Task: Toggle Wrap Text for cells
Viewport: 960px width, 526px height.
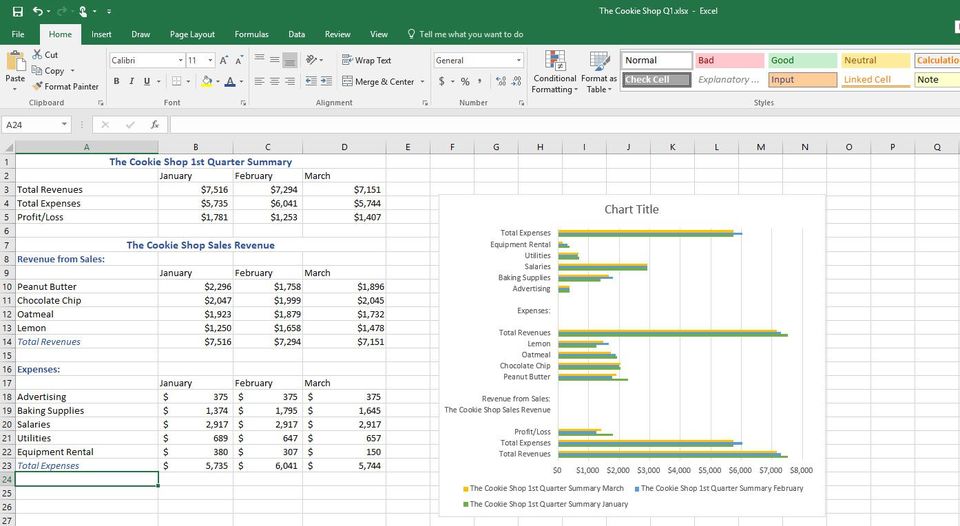Action: click(366, 60)
